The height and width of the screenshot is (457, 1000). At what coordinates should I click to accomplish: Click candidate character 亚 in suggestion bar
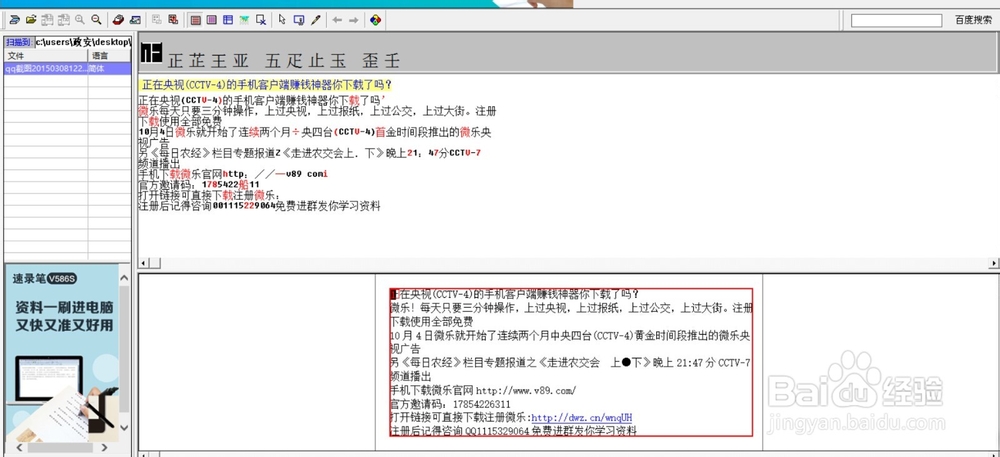pyautogui.click(x=240, y=61)
